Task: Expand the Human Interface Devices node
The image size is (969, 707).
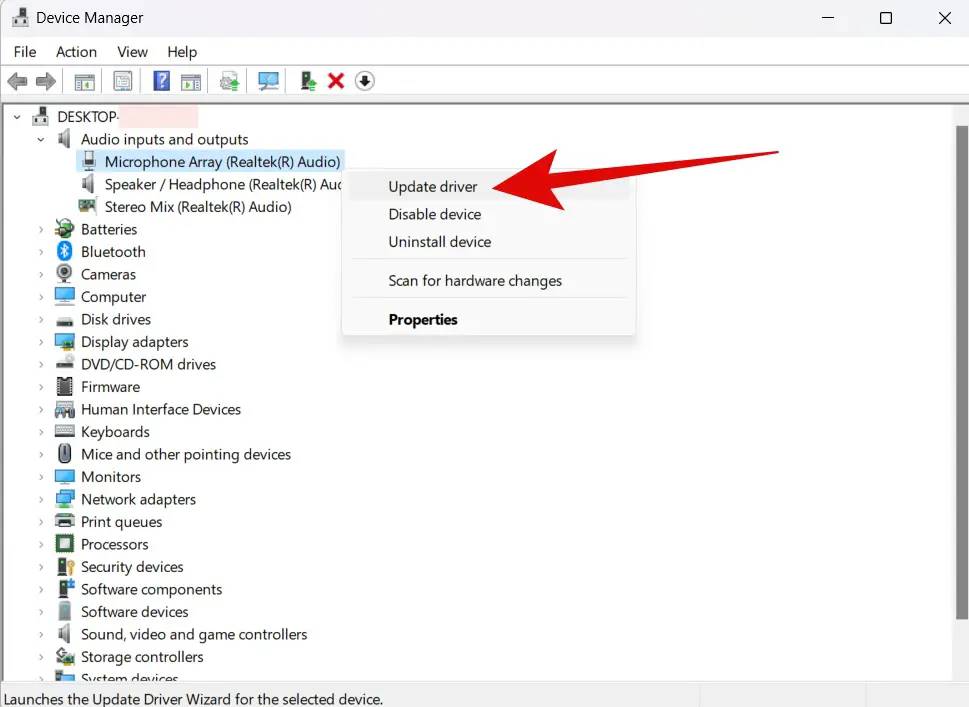Action: pos(41,409)
